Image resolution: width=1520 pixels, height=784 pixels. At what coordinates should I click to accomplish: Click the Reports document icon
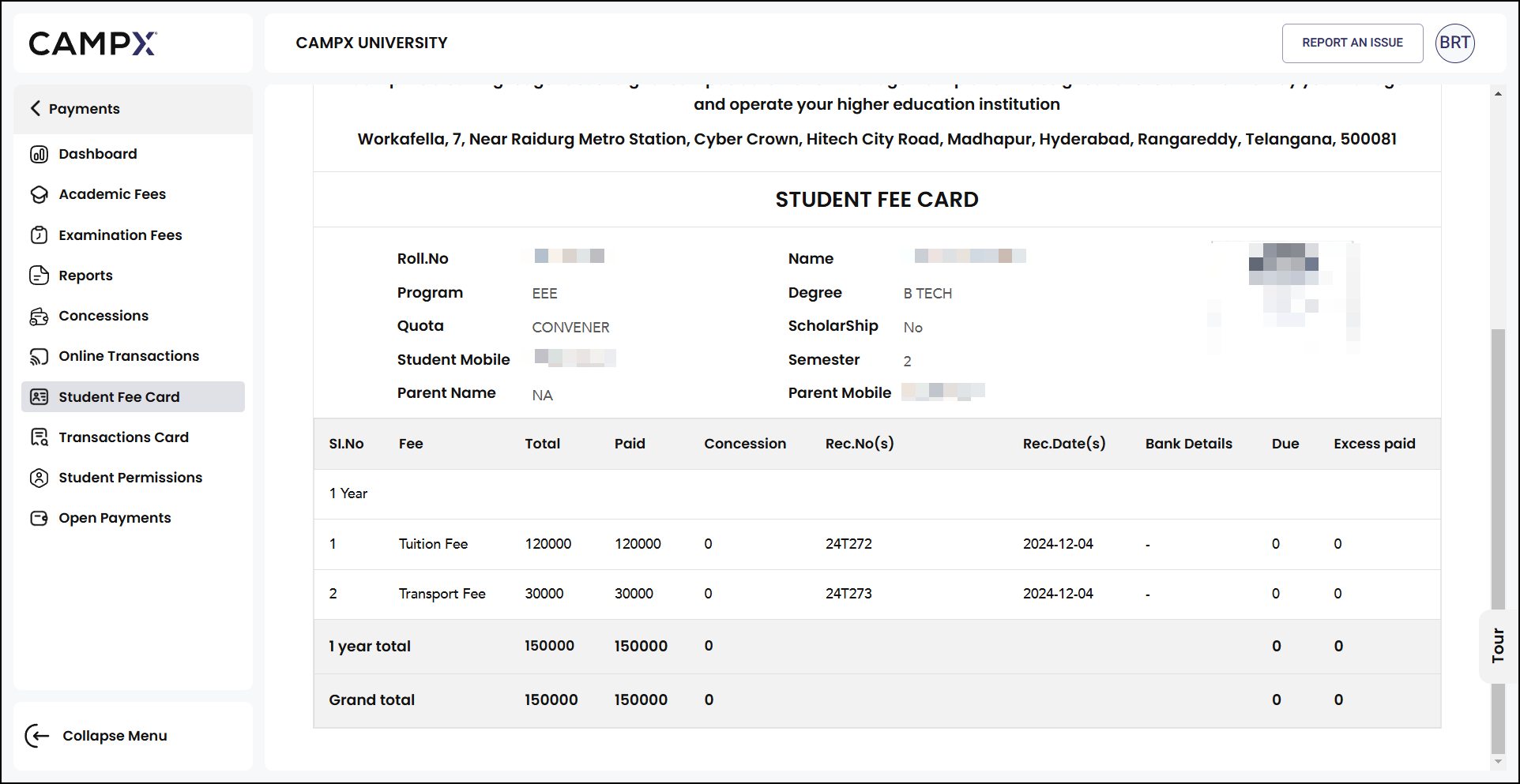coord(39,276)
